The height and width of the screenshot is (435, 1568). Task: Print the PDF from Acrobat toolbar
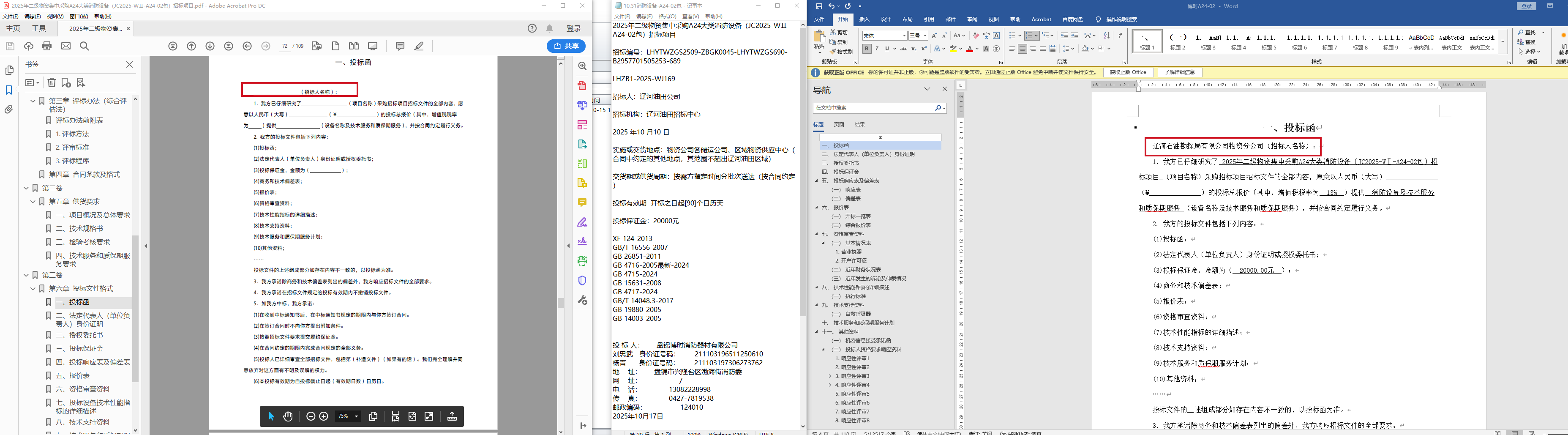pyautogui.click(x=47, y=47)
